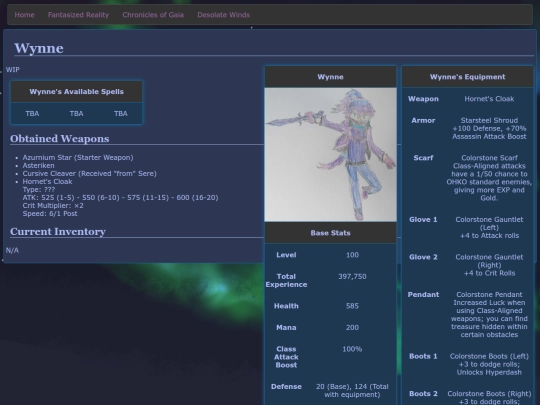540x405 pixels.
Task: Select the Cursive Cleaver list entry
Action: [x=90, y=174]
